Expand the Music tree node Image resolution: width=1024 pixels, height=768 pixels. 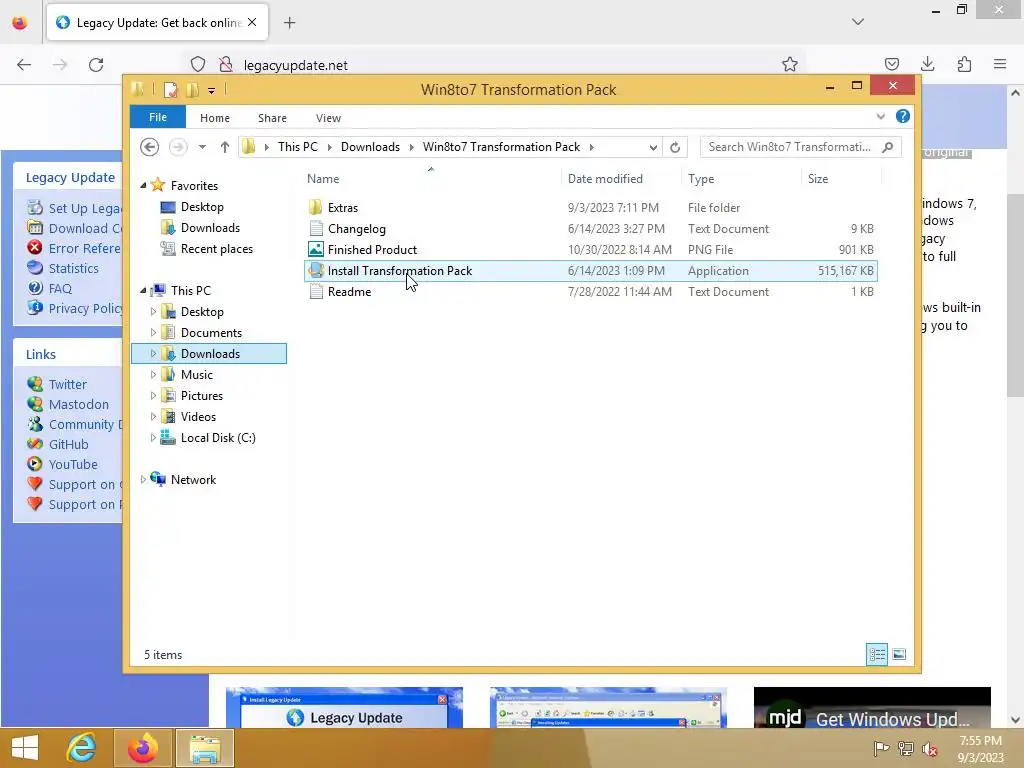pyautogui.click(x=153, y=374)
